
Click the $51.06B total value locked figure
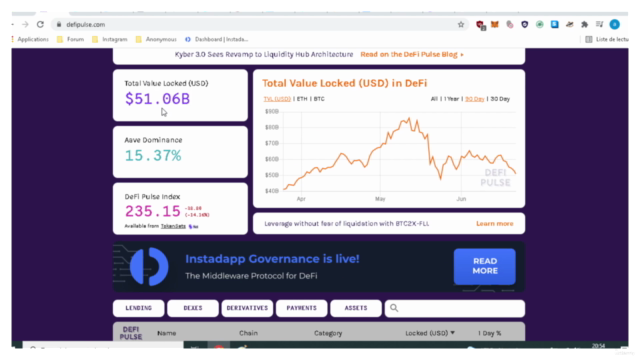(157, 99)
